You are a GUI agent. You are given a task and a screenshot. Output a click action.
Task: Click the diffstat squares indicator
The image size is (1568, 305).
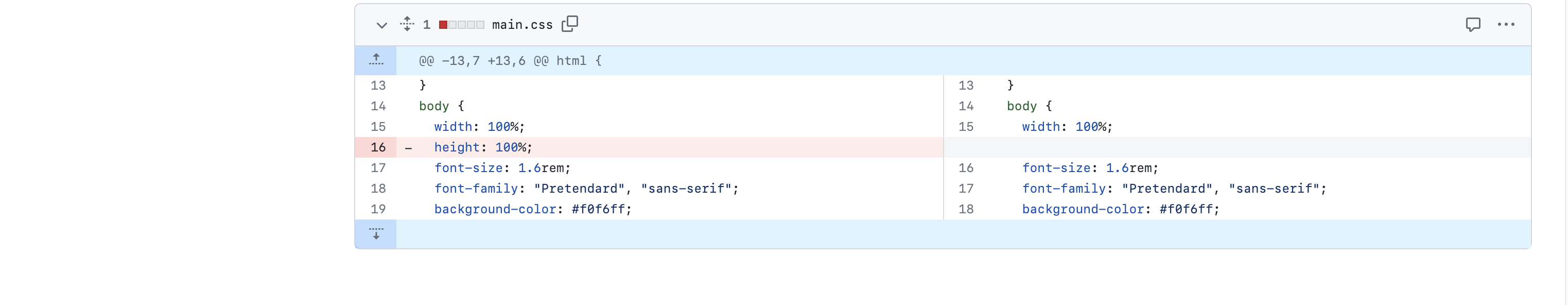[461, 25]
